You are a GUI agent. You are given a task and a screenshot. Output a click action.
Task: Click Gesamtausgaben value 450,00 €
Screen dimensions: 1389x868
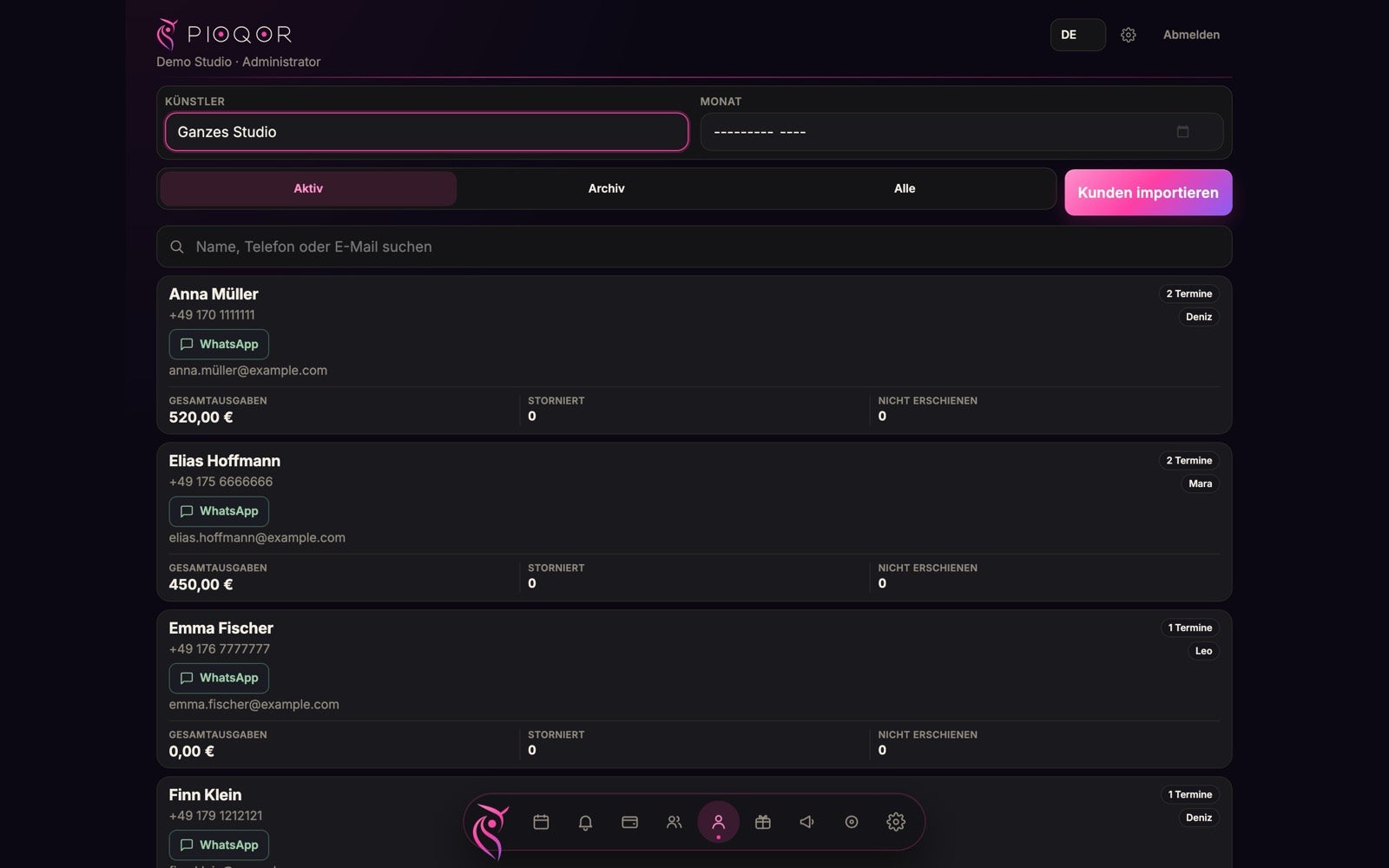click(201, 585)
